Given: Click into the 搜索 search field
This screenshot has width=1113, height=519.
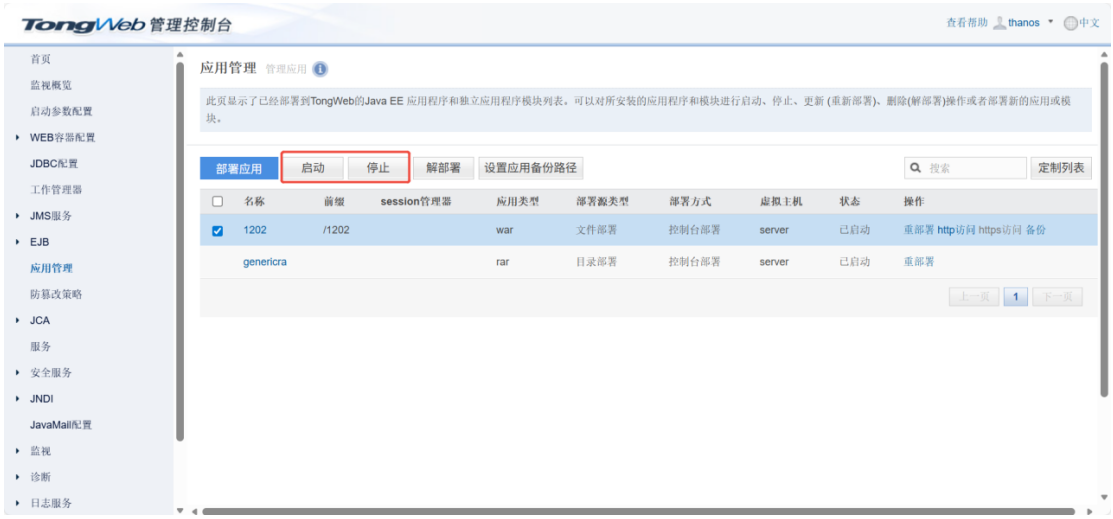Looking at the screenshot, I should click(x=972, y=168).
